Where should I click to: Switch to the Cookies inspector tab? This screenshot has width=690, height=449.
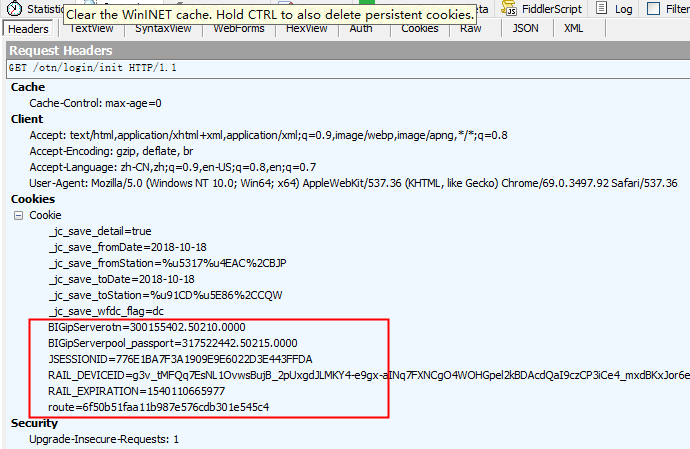coord(419,29)
